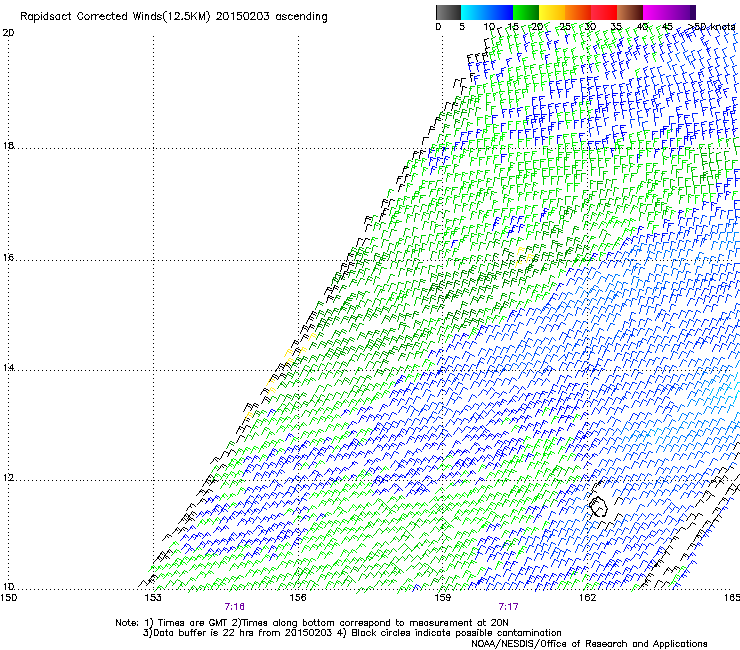
Task: Click the latitude label '18'
Action: [x=8, y=145]
